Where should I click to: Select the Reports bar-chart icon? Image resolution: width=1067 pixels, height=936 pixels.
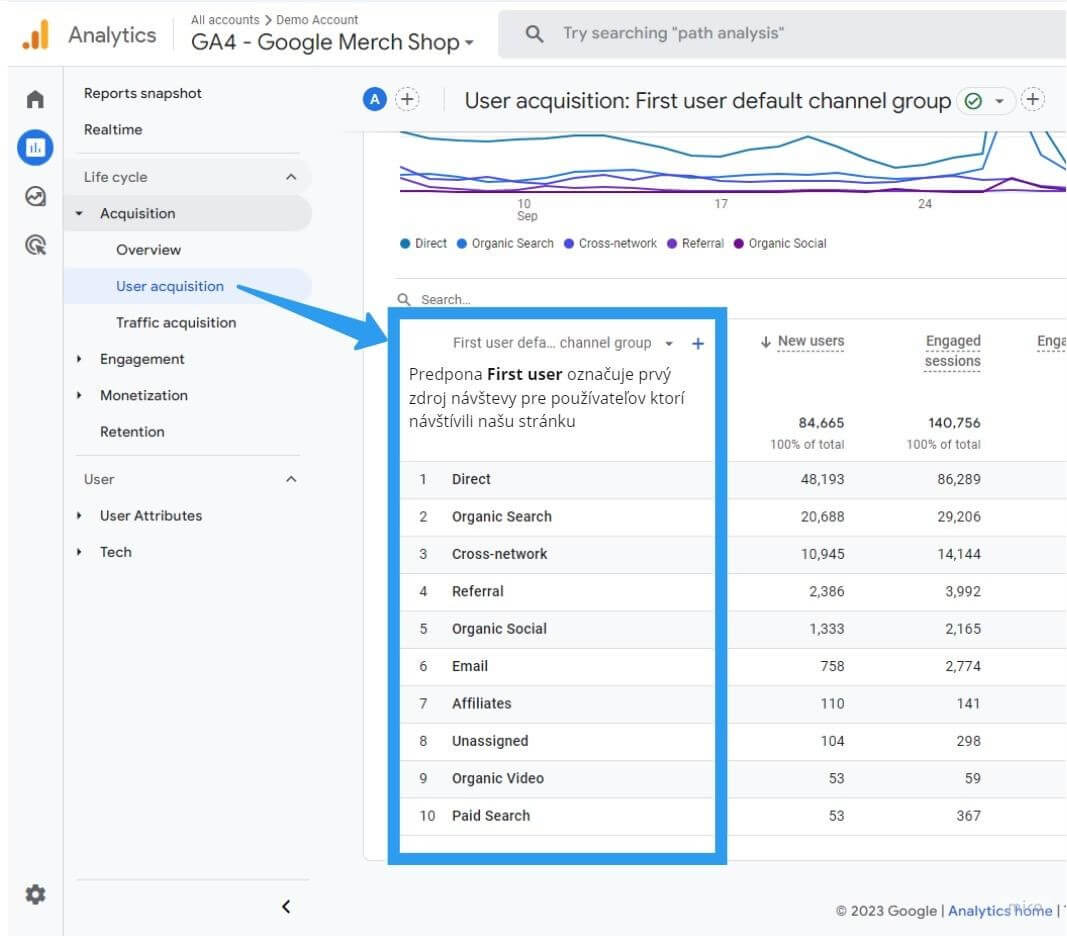(35, 147)
